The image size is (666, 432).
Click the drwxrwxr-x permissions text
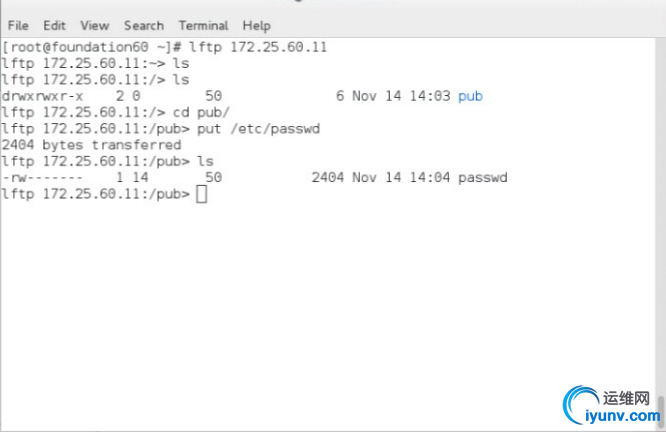[x=43, y=96]
